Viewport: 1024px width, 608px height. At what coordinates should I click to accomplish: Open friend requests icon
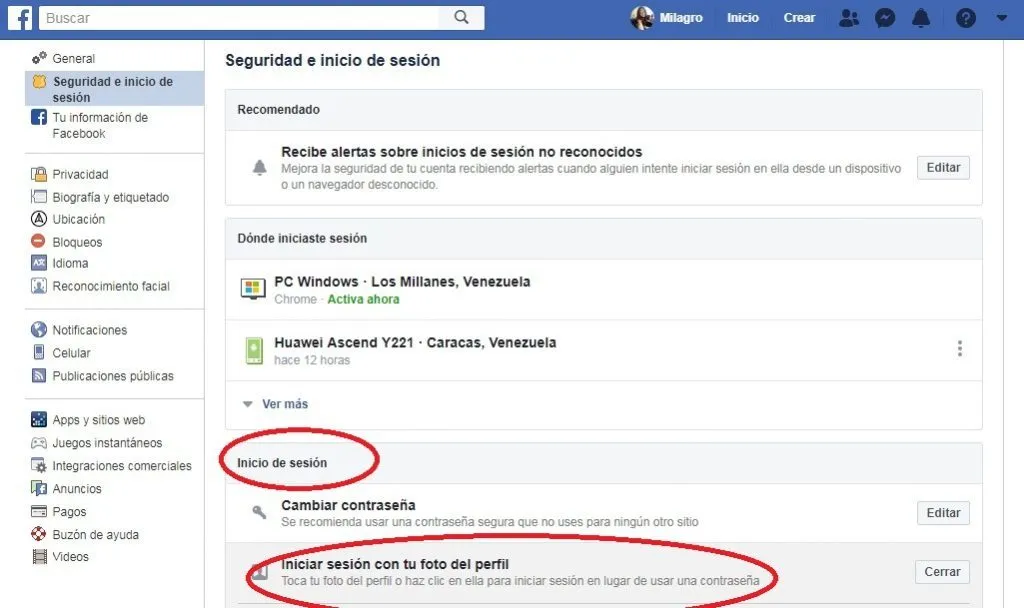(849, 17)
